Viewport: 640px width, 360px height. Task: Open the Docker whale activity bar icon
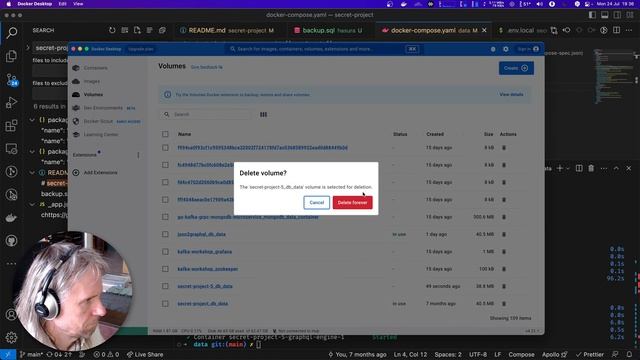pyautogui.click(x=11, y=218)
